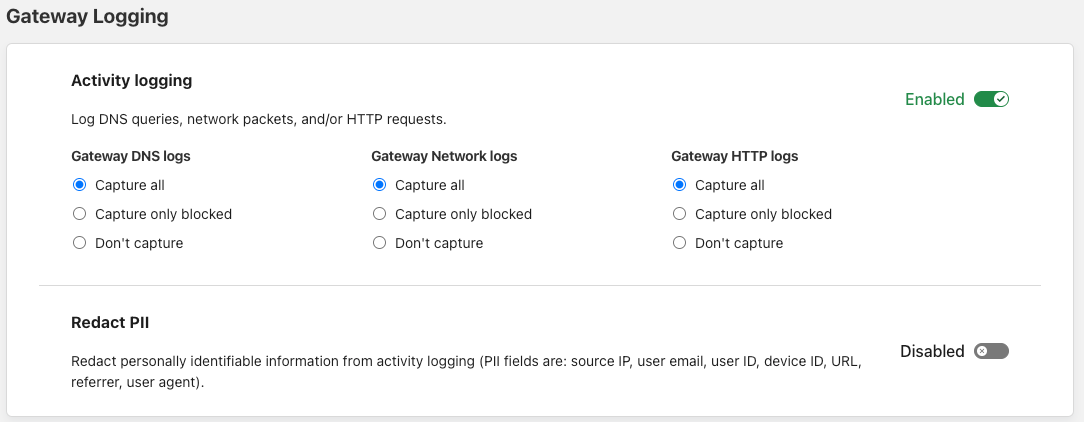Choose Don't capture for Network logs
The image size is (1084, 422).
380,243
